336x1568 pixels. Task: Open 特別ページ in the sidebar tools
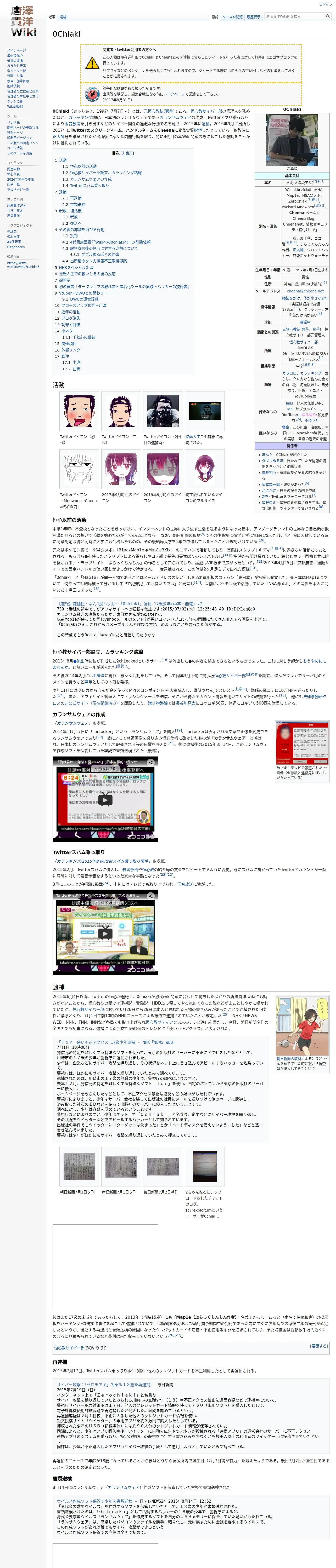pyautogui.click(x=15, y=133)
